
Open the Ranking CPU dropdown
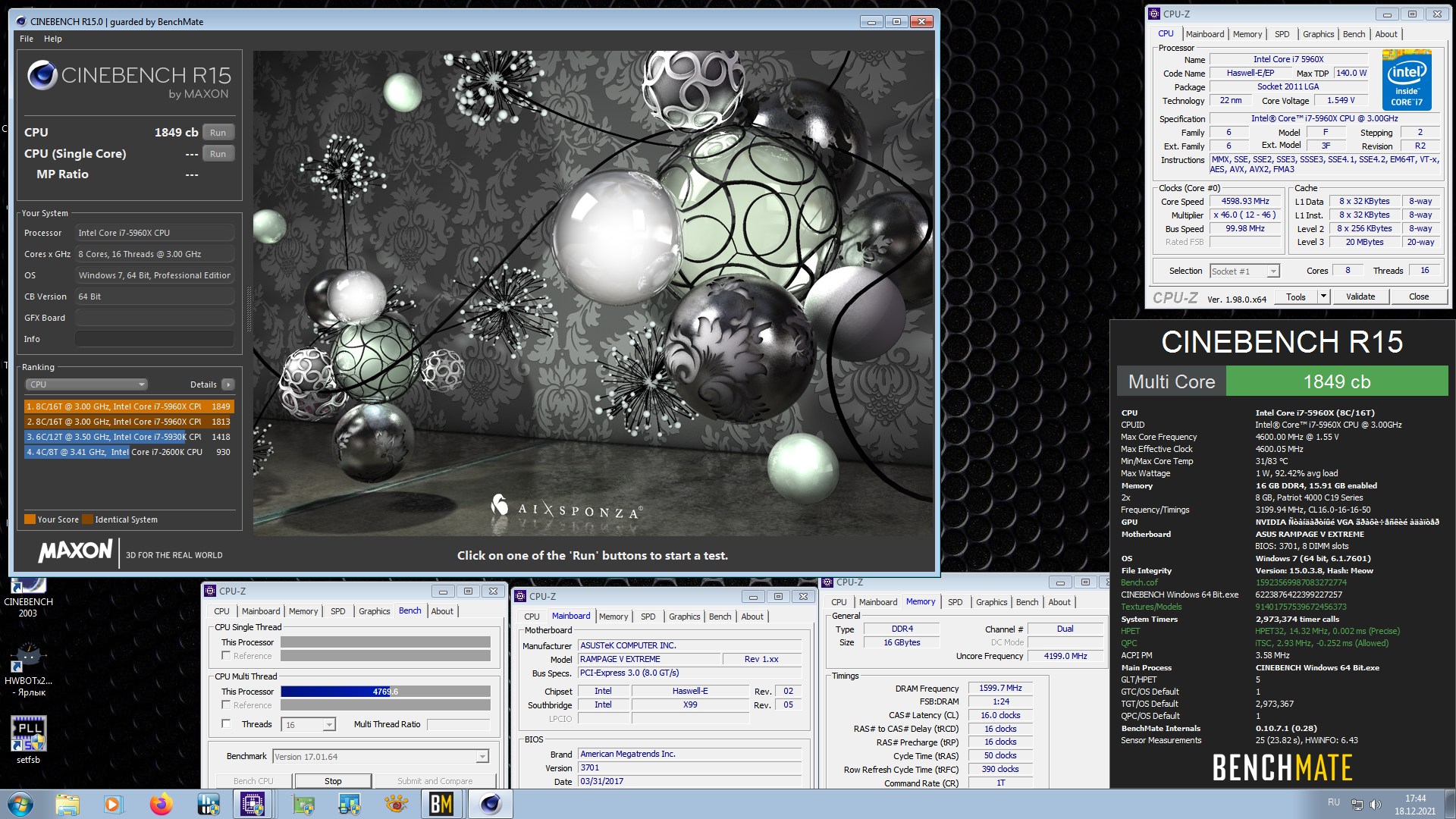click(86, 384)
